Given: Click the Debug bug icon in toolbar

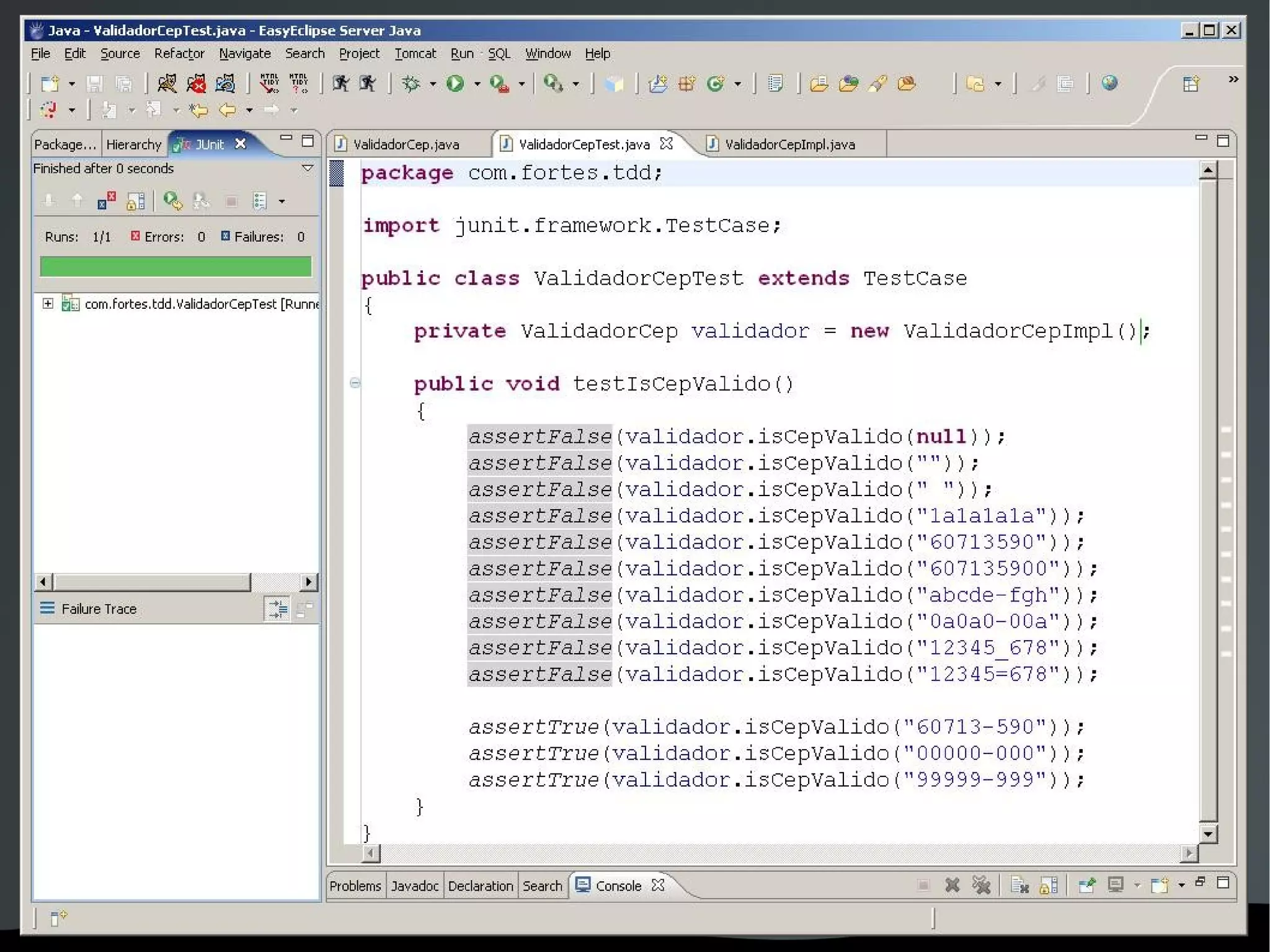Looking at the screenshot, I should tap(411, 83).
